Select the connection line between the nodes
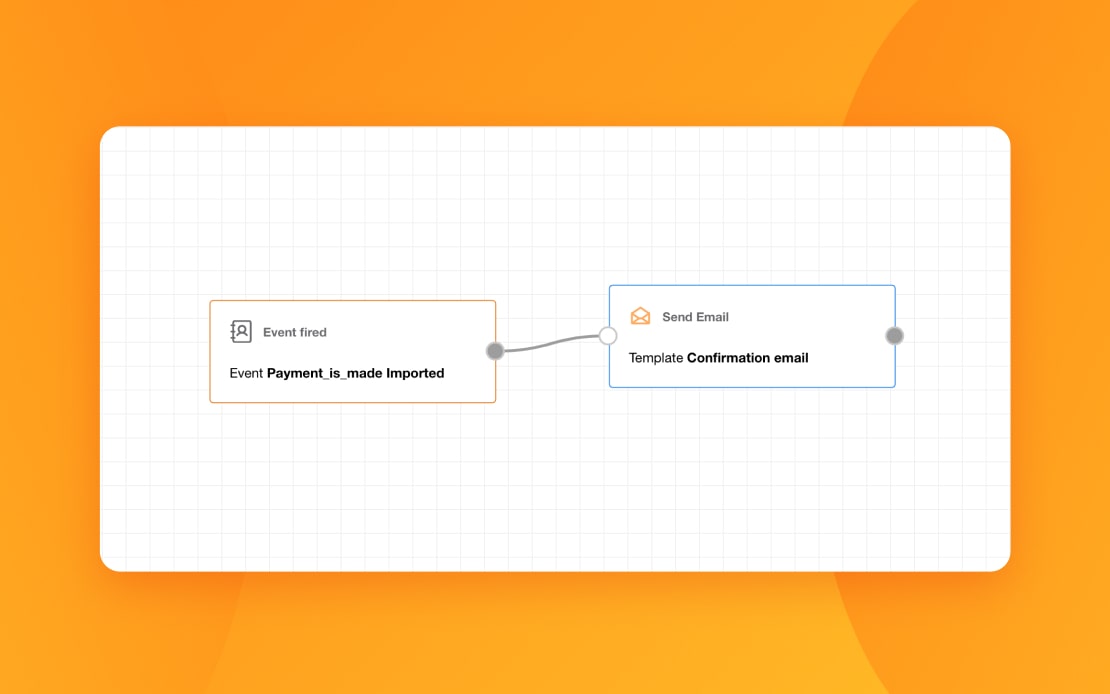This screenshot has width=1110, height=694. [551, 343]
